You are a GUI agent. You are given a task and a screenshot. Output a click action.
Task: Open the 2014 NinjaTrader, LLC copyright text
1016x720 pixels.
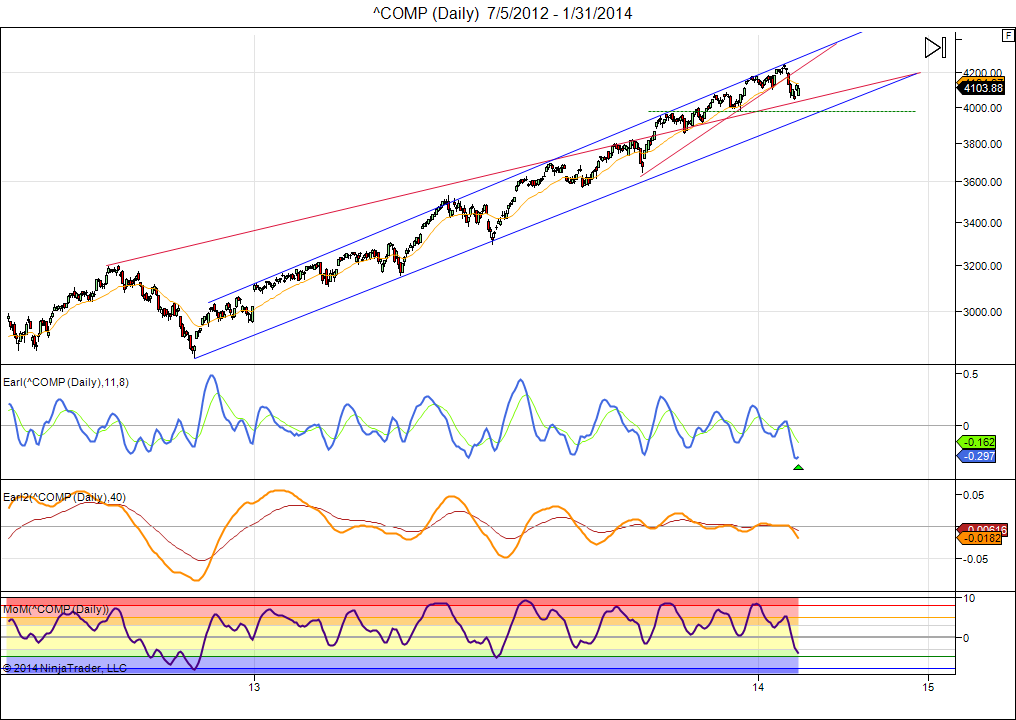65,667
